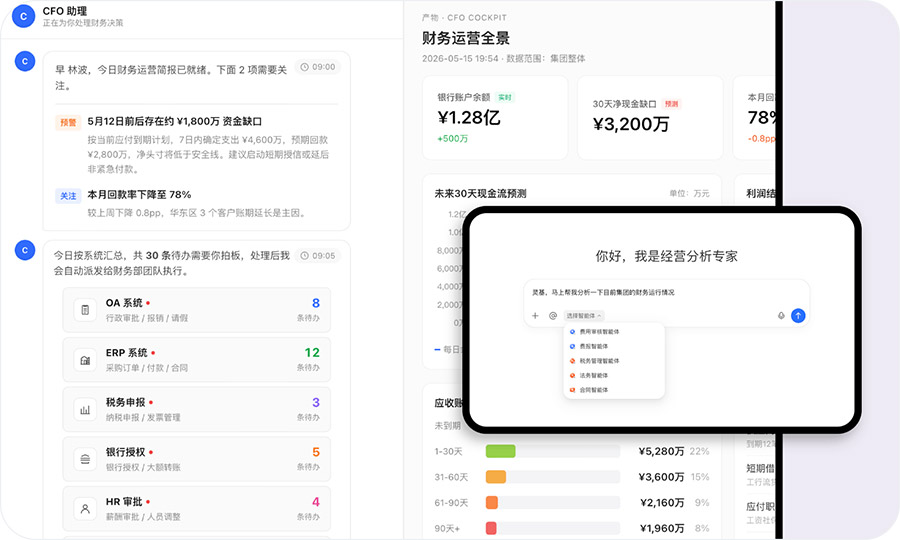Click the 30天净现金缺口 ¥3,200万 metric card
900x540 pixels.
650,118
